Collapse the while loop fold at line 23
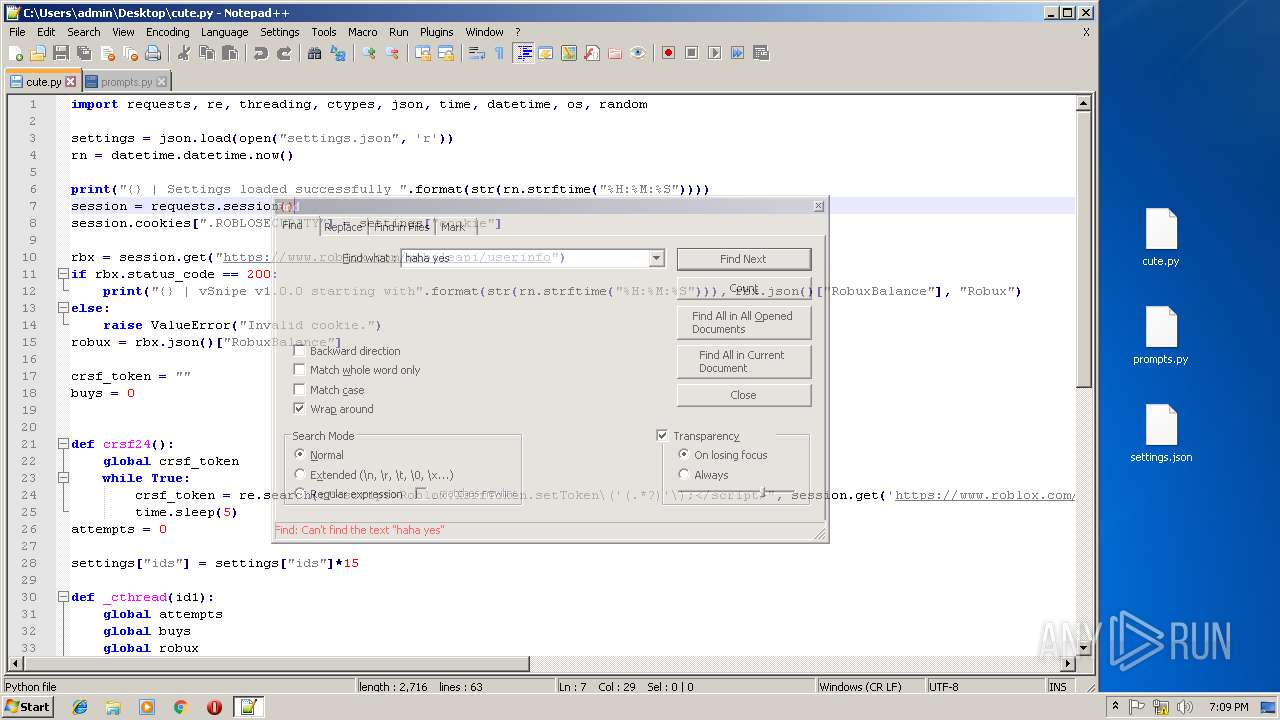The width and height of the screenshot is (1280, 720). [63, 478]
